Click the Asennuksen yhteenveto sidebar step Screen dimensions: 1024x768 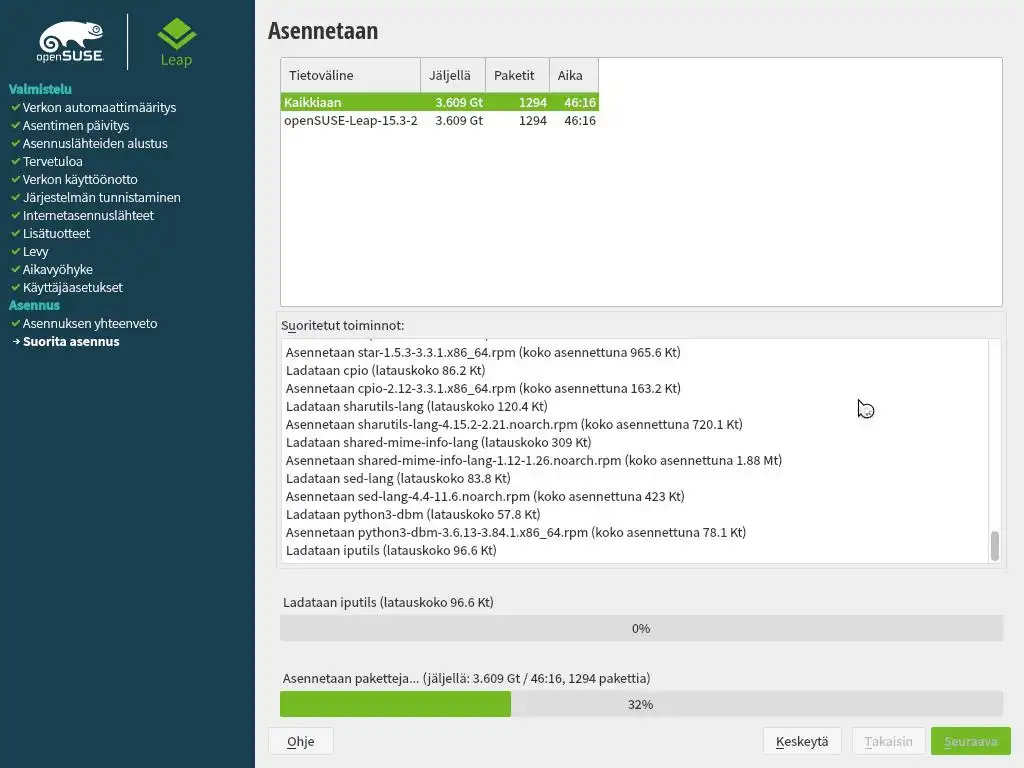click(90, 323)
